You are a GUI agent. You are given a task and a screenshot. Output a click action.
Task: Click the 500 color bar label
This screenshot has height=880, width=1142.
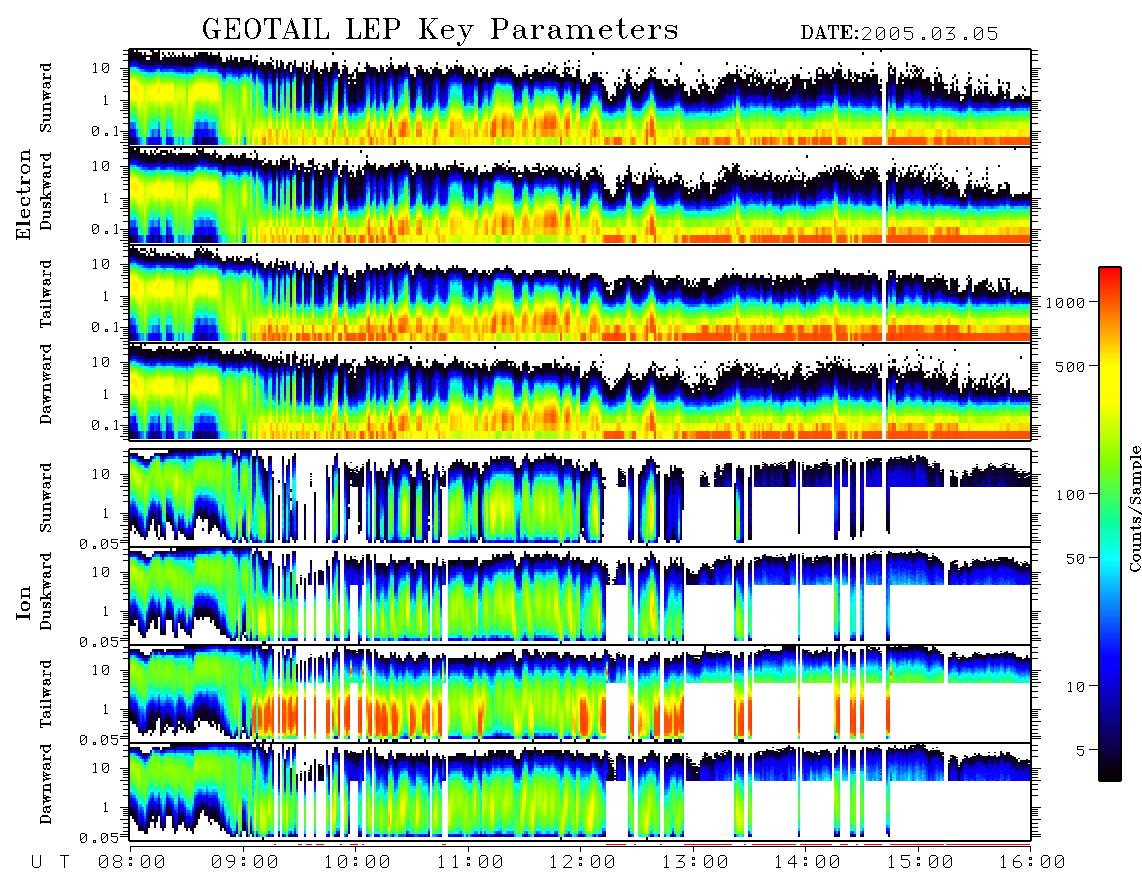point(1070,366)
